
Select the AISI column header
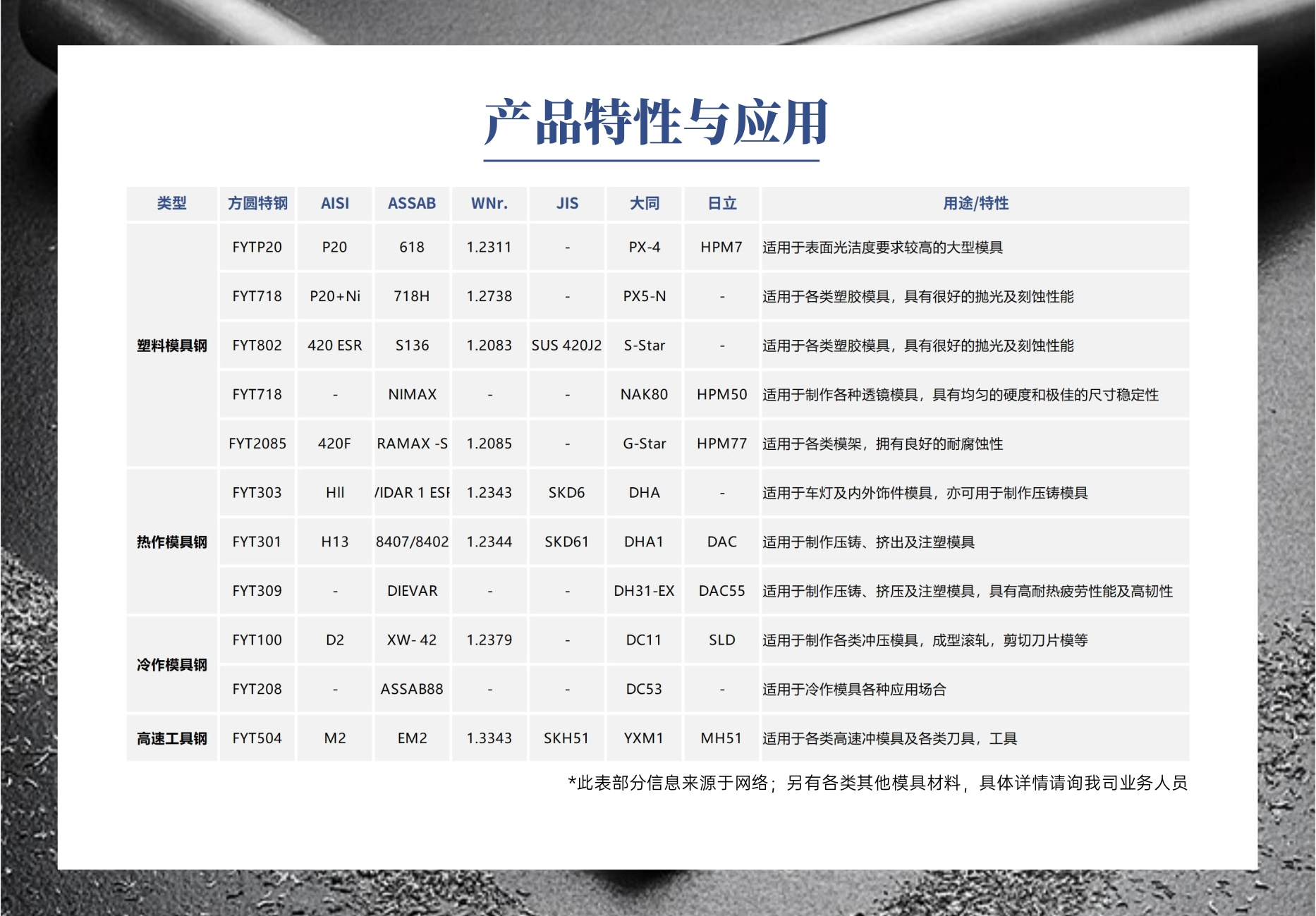point(335,204)
